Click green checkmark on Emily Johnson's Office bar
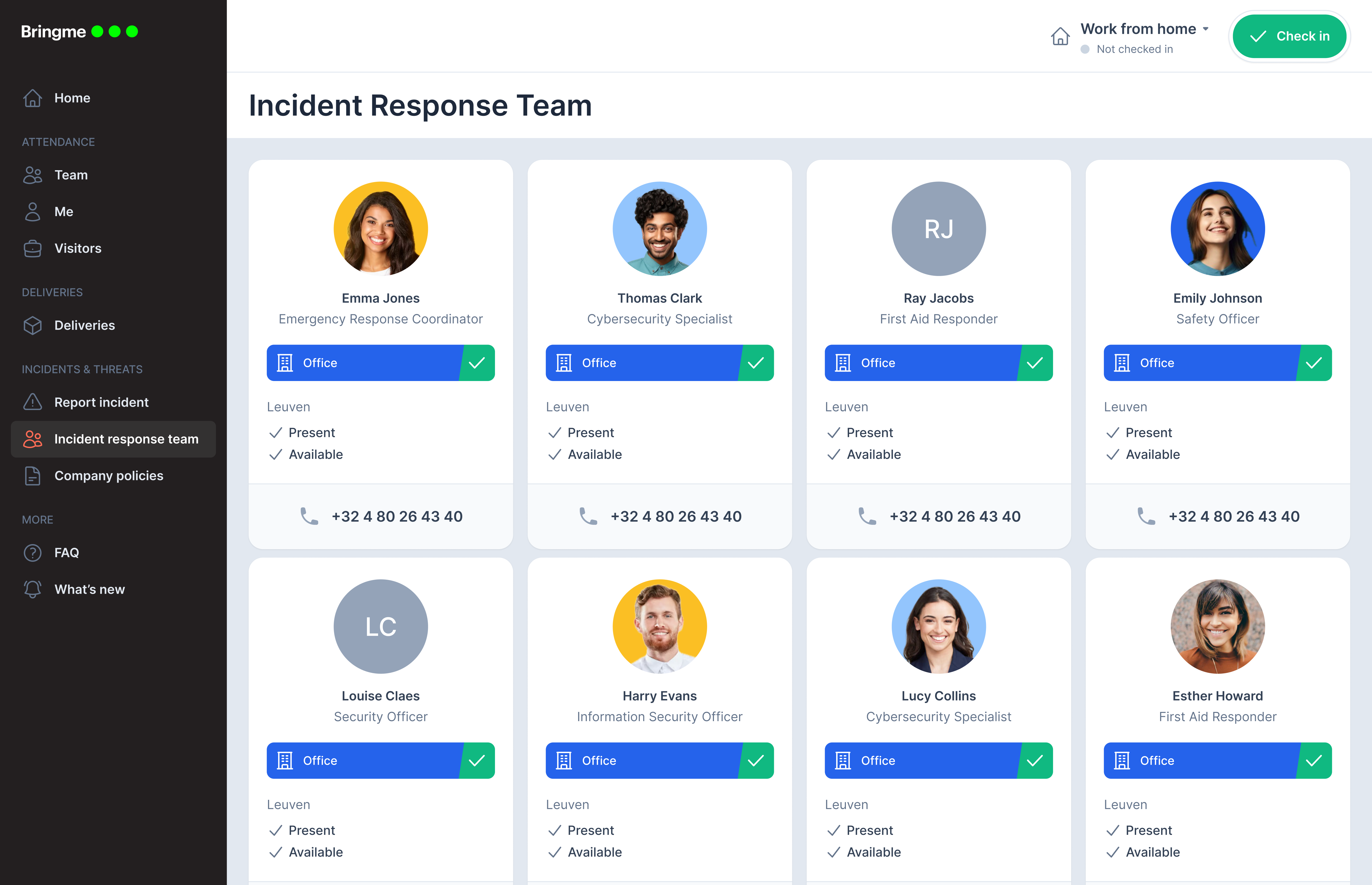 pos(1314,363)
